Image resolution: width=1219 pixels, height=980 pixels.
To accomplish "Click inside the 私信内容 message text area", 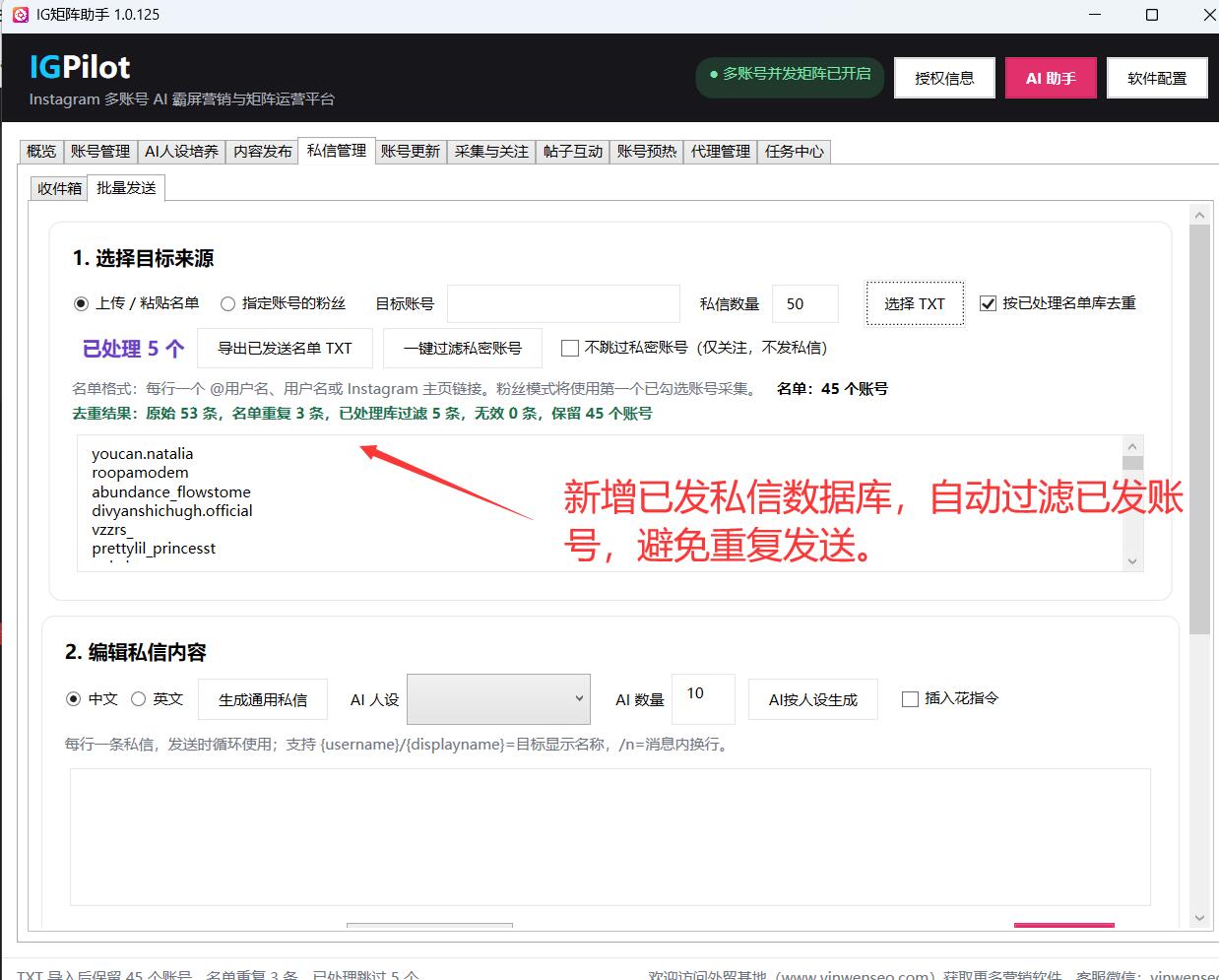I will click(609, 837).
